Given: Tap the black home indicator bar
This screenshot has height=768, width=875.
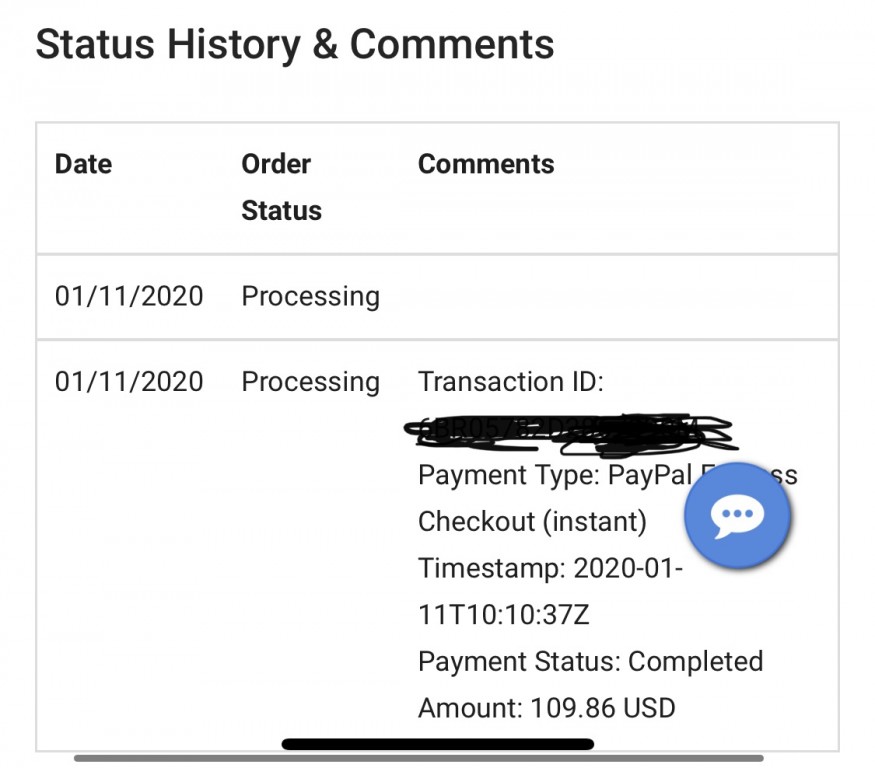Looking at the screenshot, I should (438, 744).
